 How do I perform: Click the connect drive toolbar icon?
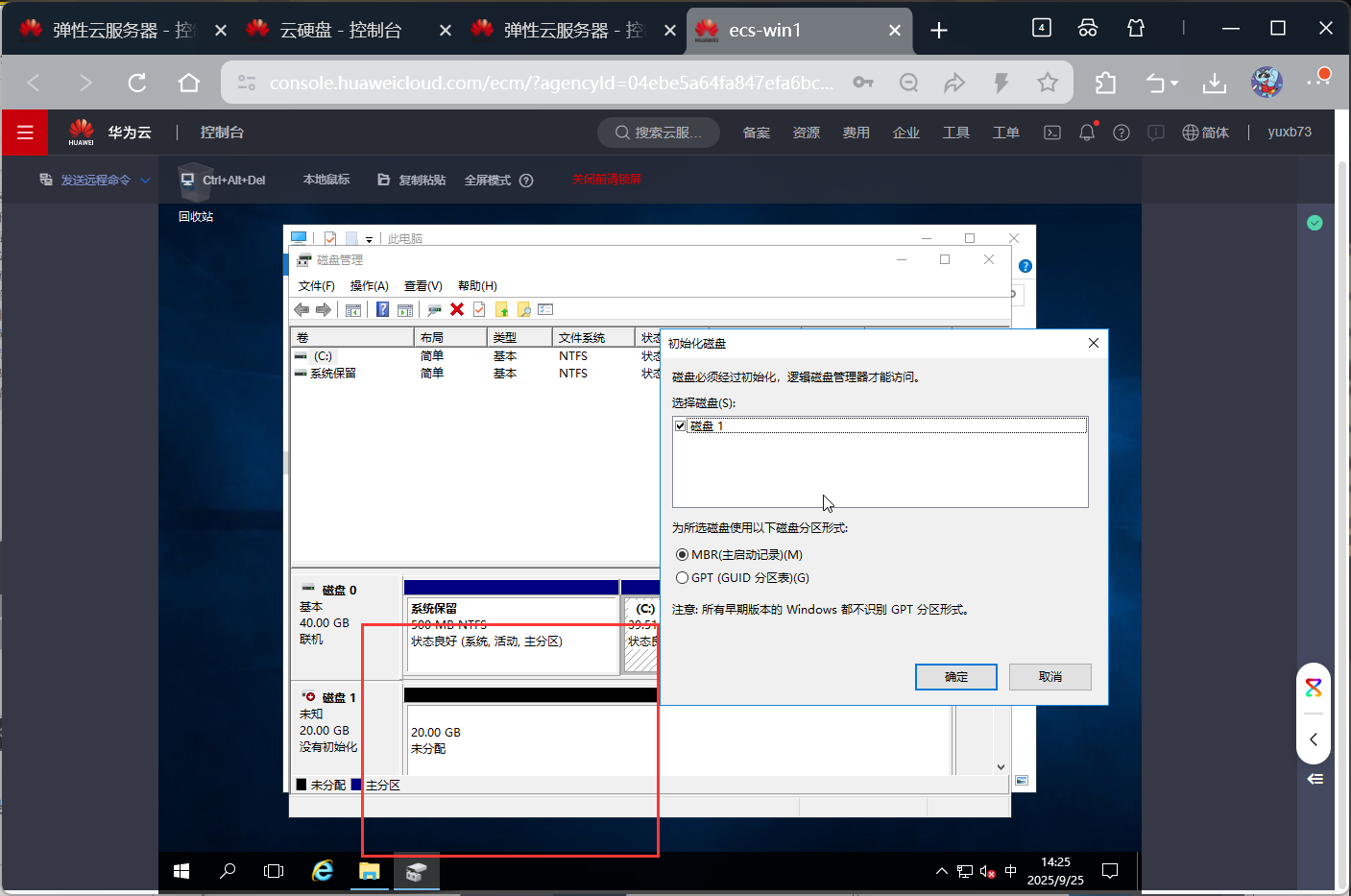click(x=434, y=309)
